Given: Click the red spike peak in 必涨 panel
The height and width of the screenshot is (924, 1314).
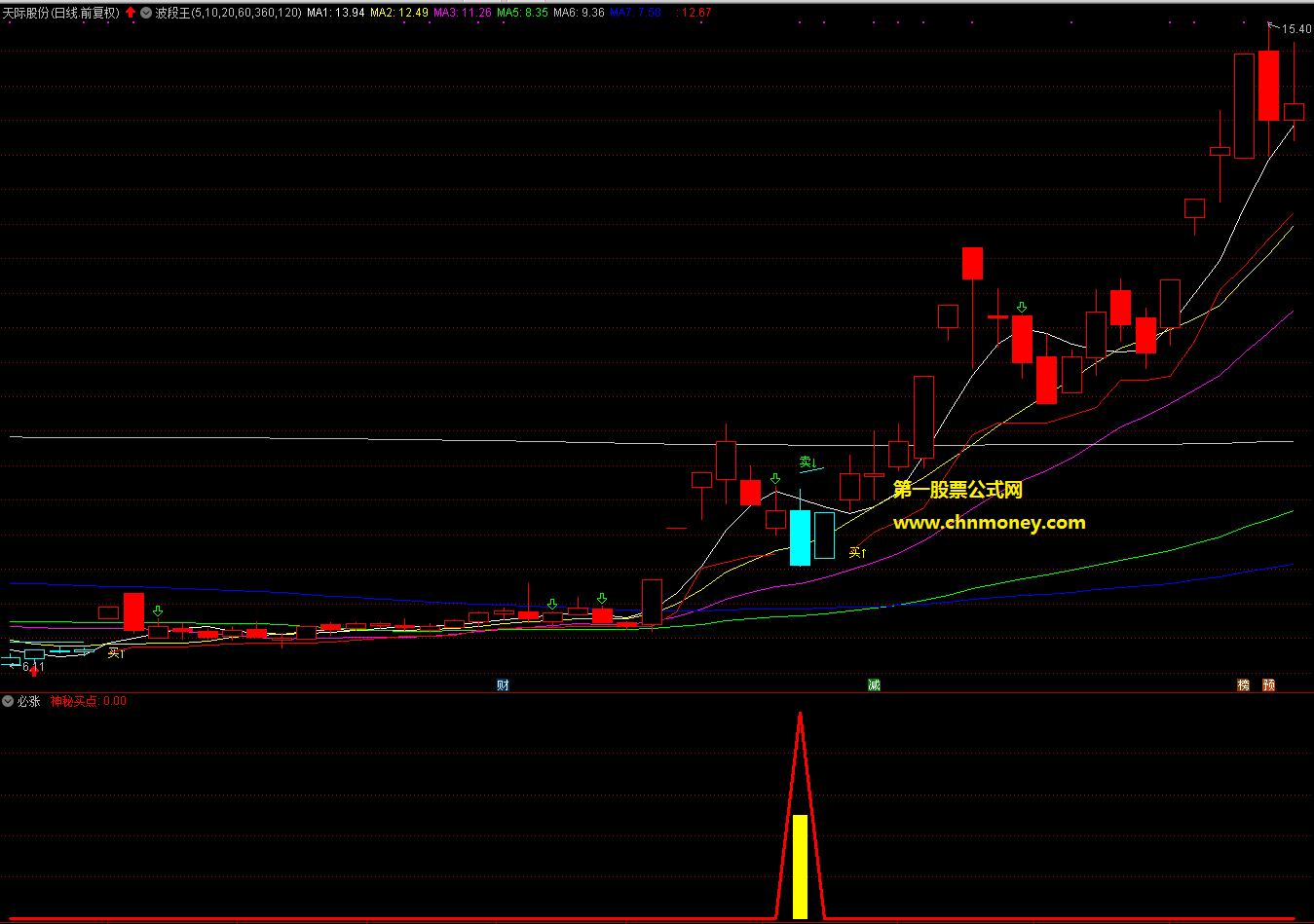Looking at the screenshot, I should (800, 716).
